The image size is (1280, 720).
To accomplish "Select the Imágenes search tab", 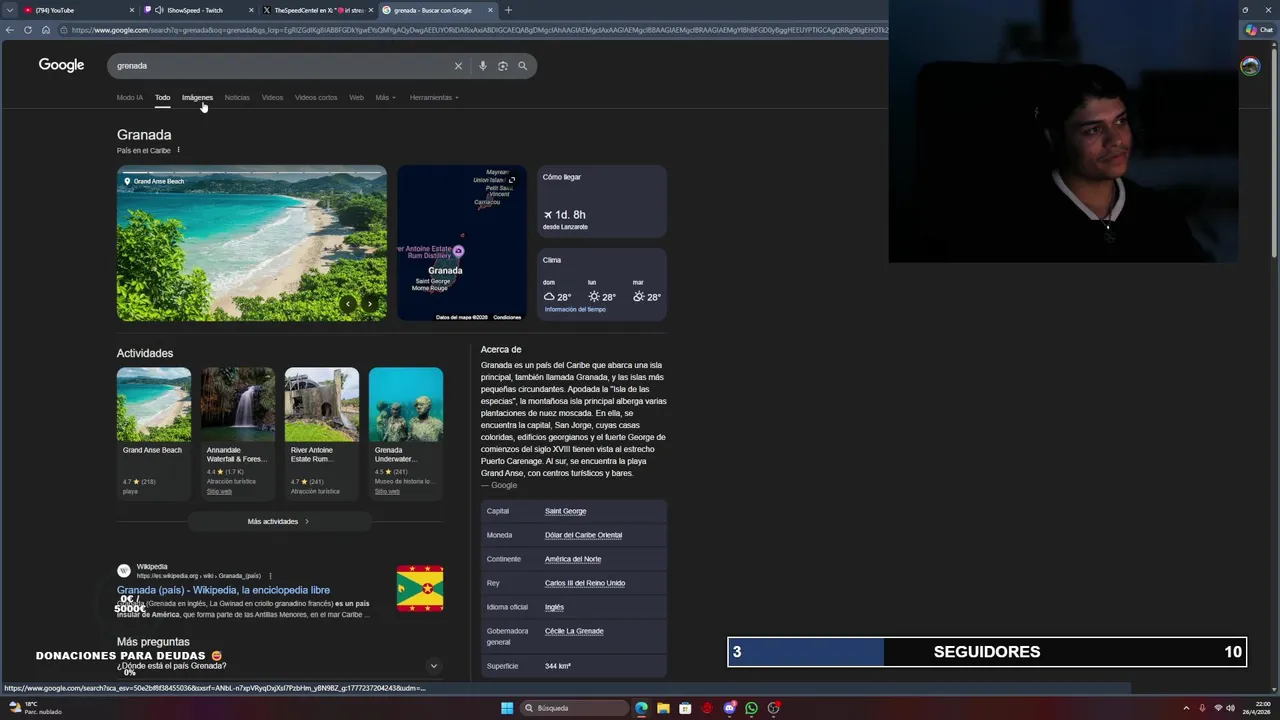I will click(x=197, y=98).
